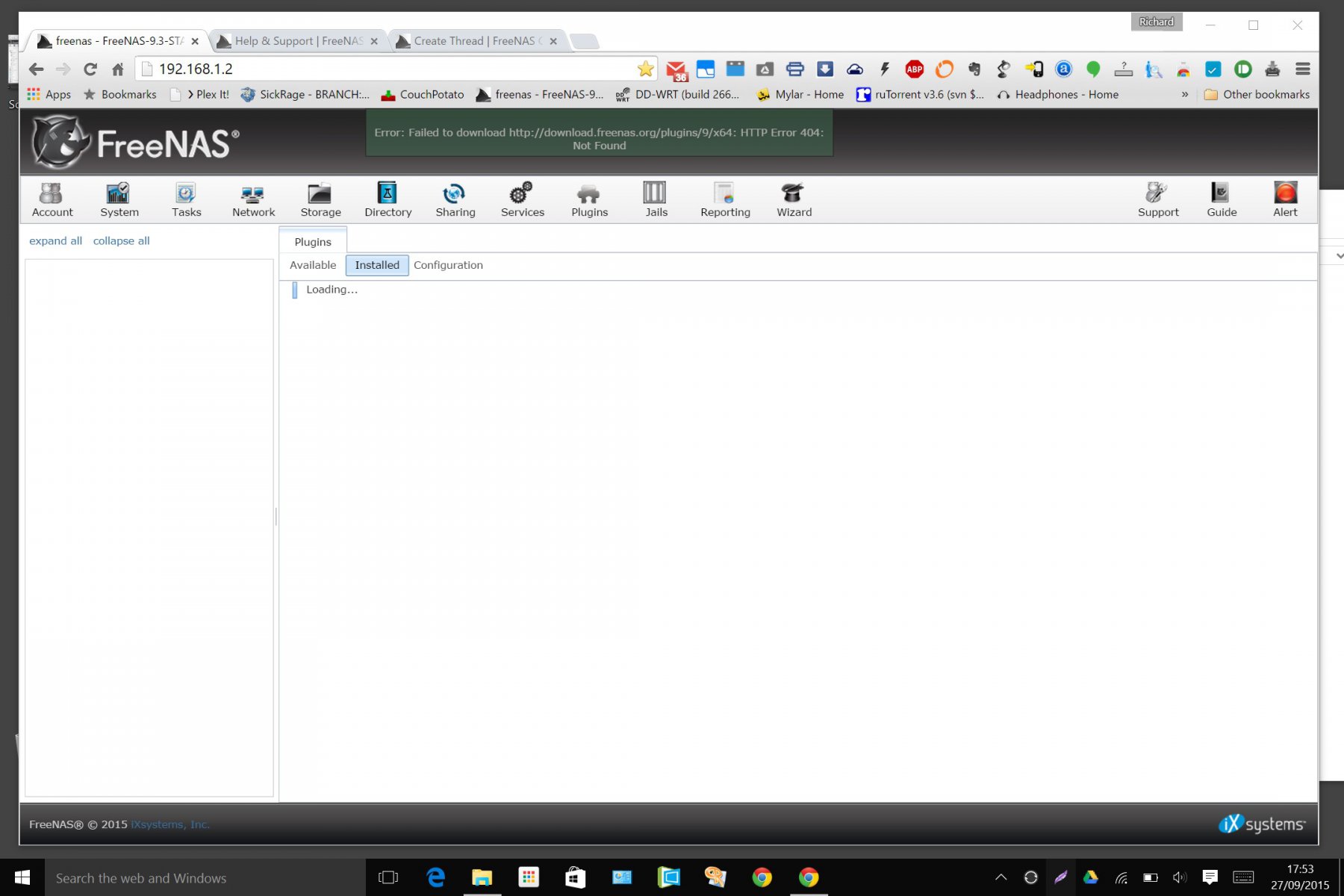Switch to Help & Support browser tab

pyautogui.click(x=299, y=41)
